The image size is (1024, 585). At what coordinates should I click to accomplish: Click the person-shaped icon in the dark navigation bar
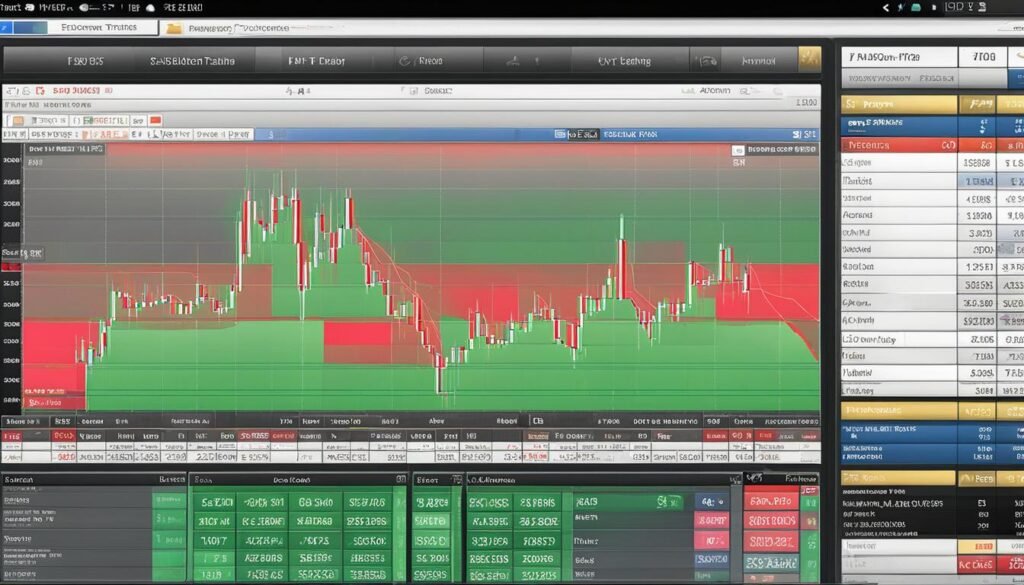[x=513, y=61]
